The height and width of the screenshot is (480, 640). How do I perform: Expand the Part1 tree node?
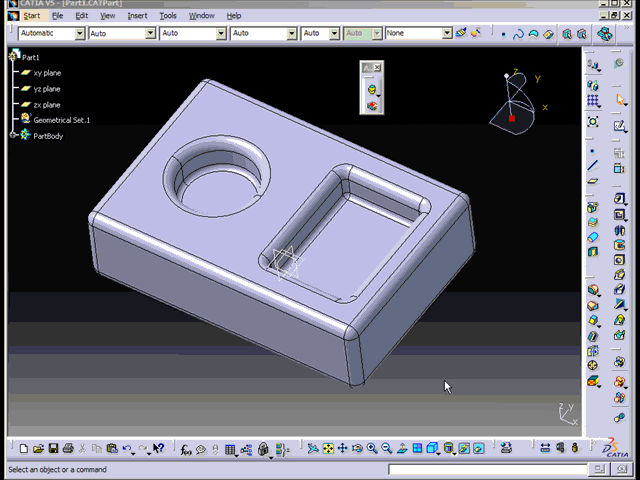point(14,57)
